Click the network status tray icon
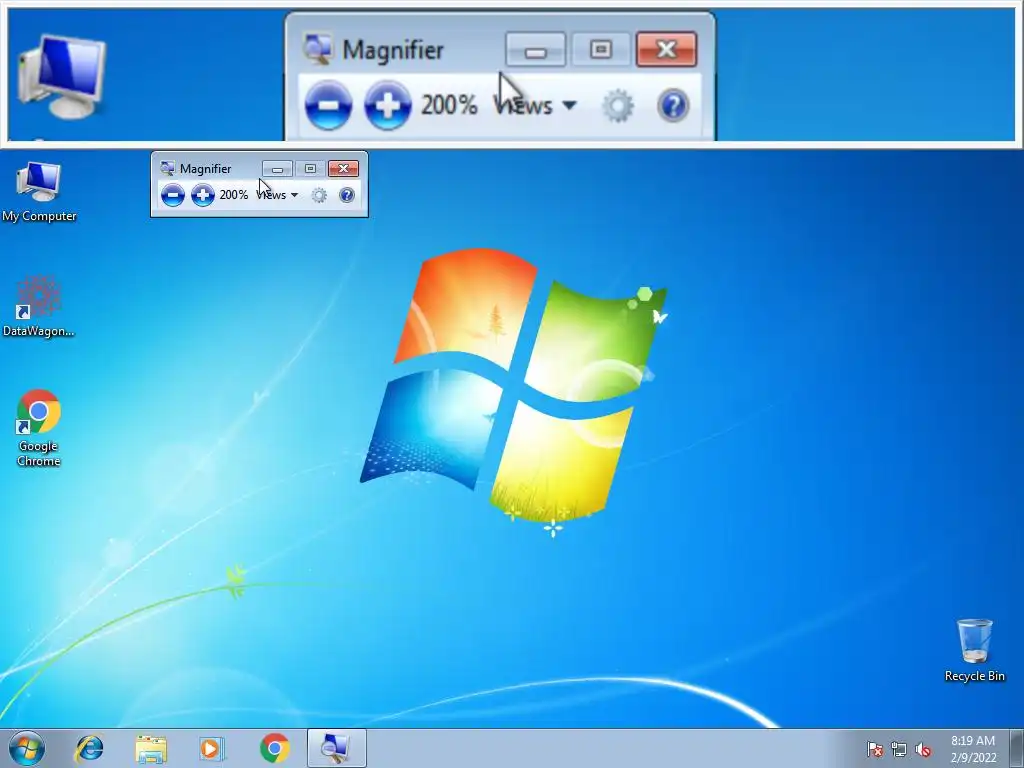Viewport: 1024px width, 768px height. 899,749
